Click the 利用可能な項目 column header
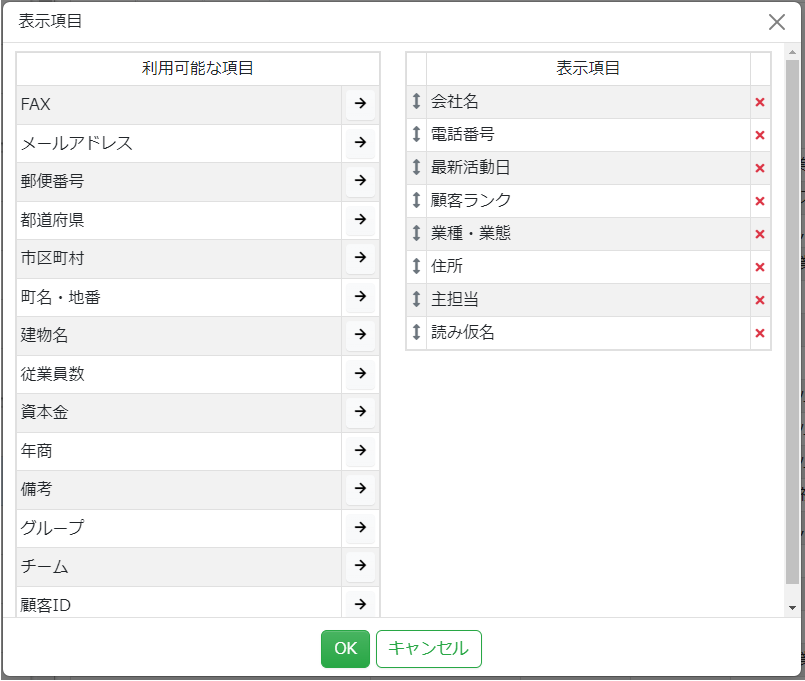Screen dimensions: 805x681 point(198,68)
